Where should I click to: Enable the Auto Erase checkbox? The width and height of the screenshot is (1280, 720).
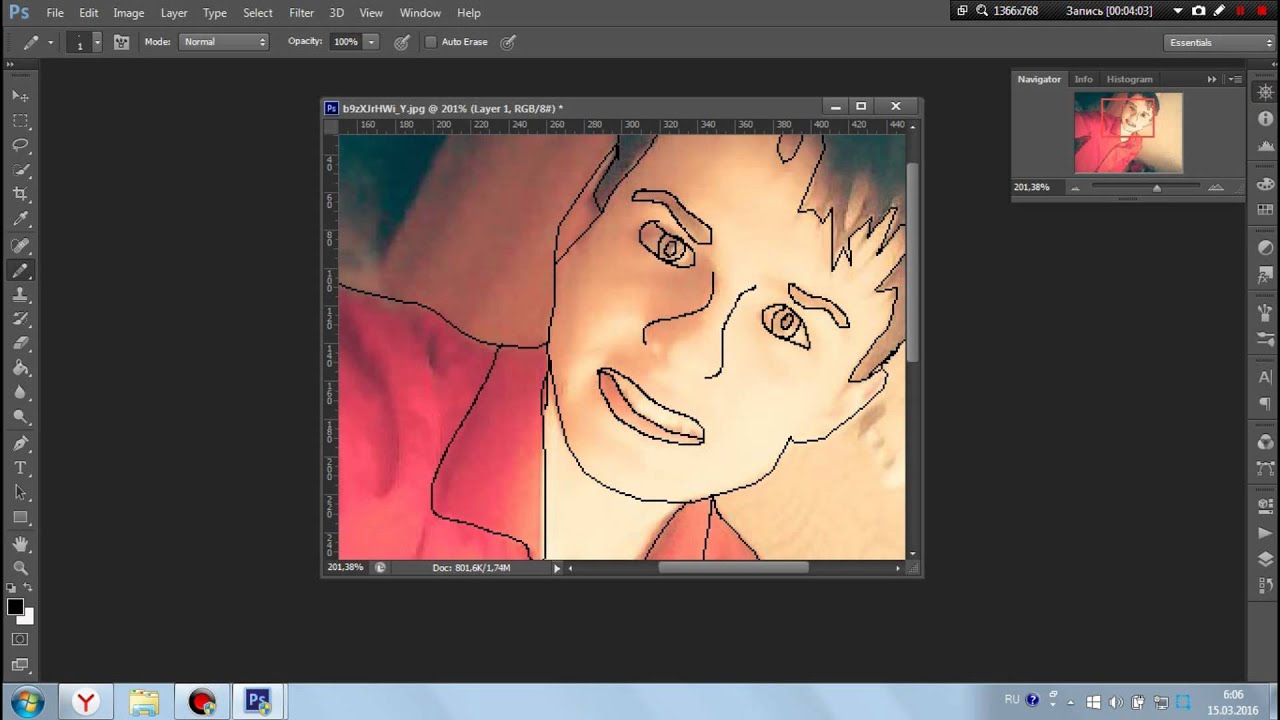click(431, 42)
